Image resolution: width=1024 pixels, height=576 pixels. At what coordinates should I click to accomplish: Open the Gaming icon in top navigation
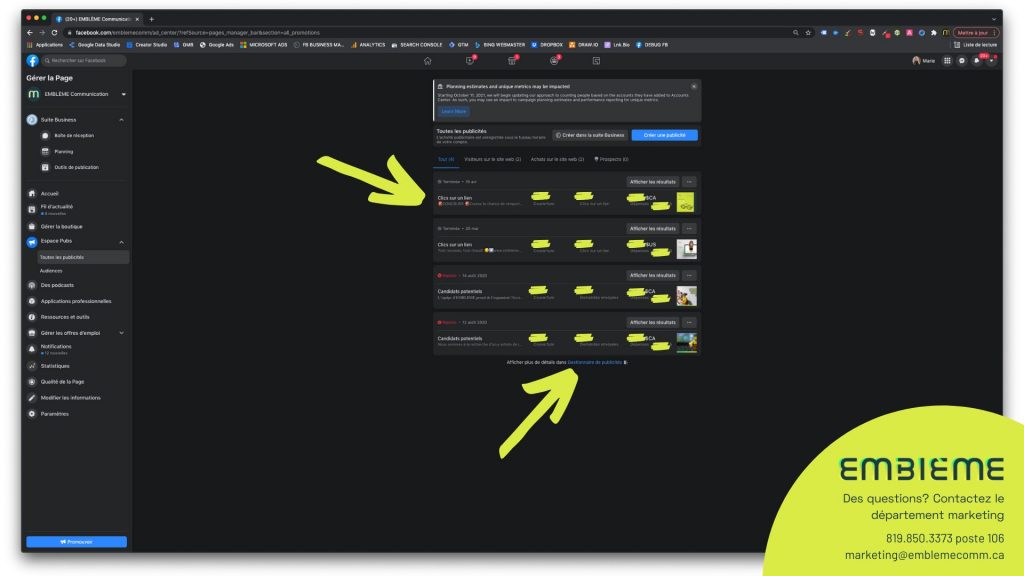(x=596, y=61)
